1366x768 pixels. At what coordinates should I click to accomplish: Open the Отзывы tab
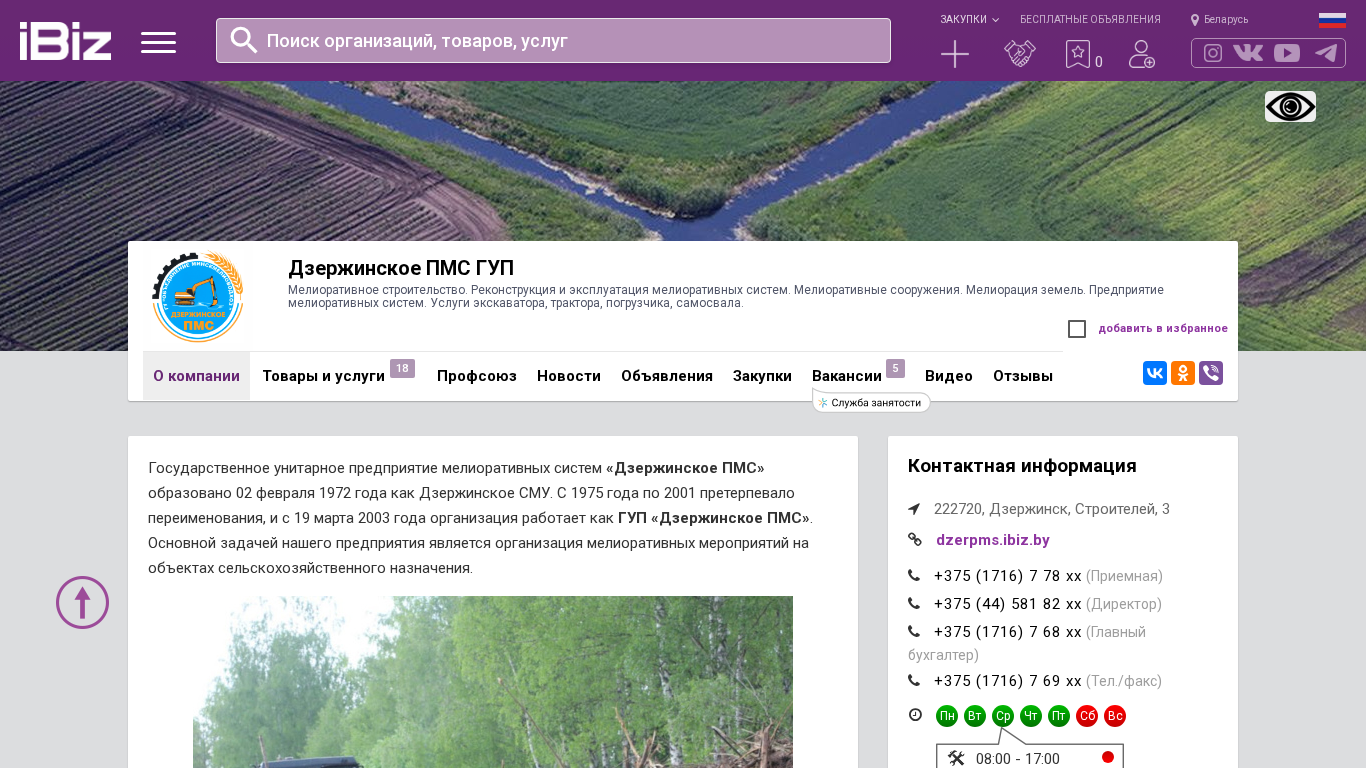[x=1023, y=376]
